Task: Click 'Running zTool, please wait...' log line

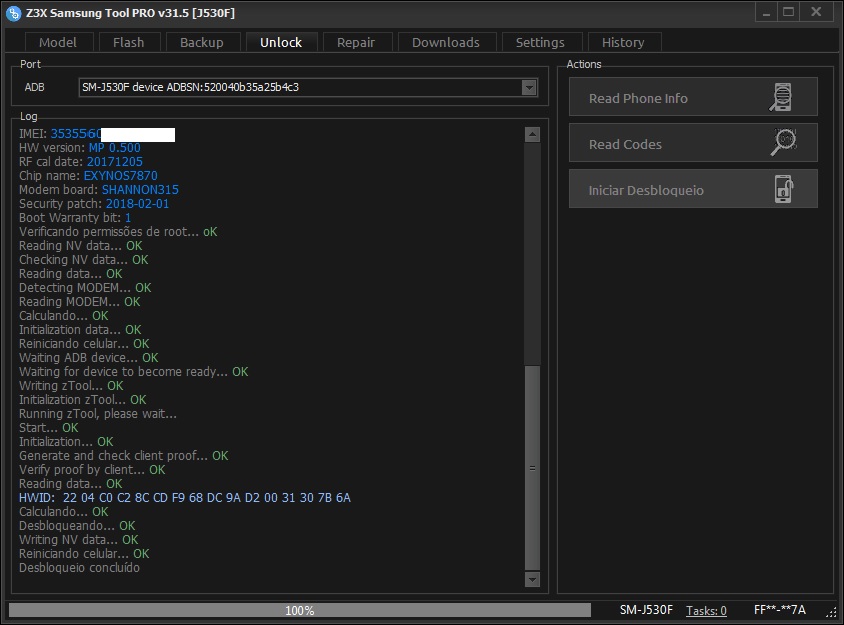Action: click(98, 413)
